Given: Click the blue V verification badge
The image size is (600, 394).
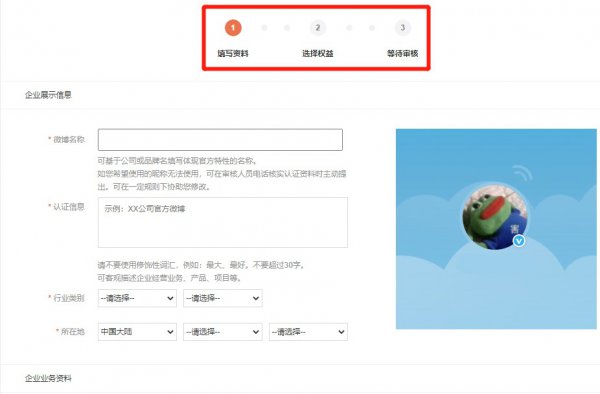Looking at the screenshot, I should pyautogui.click(x=519, y=241).
